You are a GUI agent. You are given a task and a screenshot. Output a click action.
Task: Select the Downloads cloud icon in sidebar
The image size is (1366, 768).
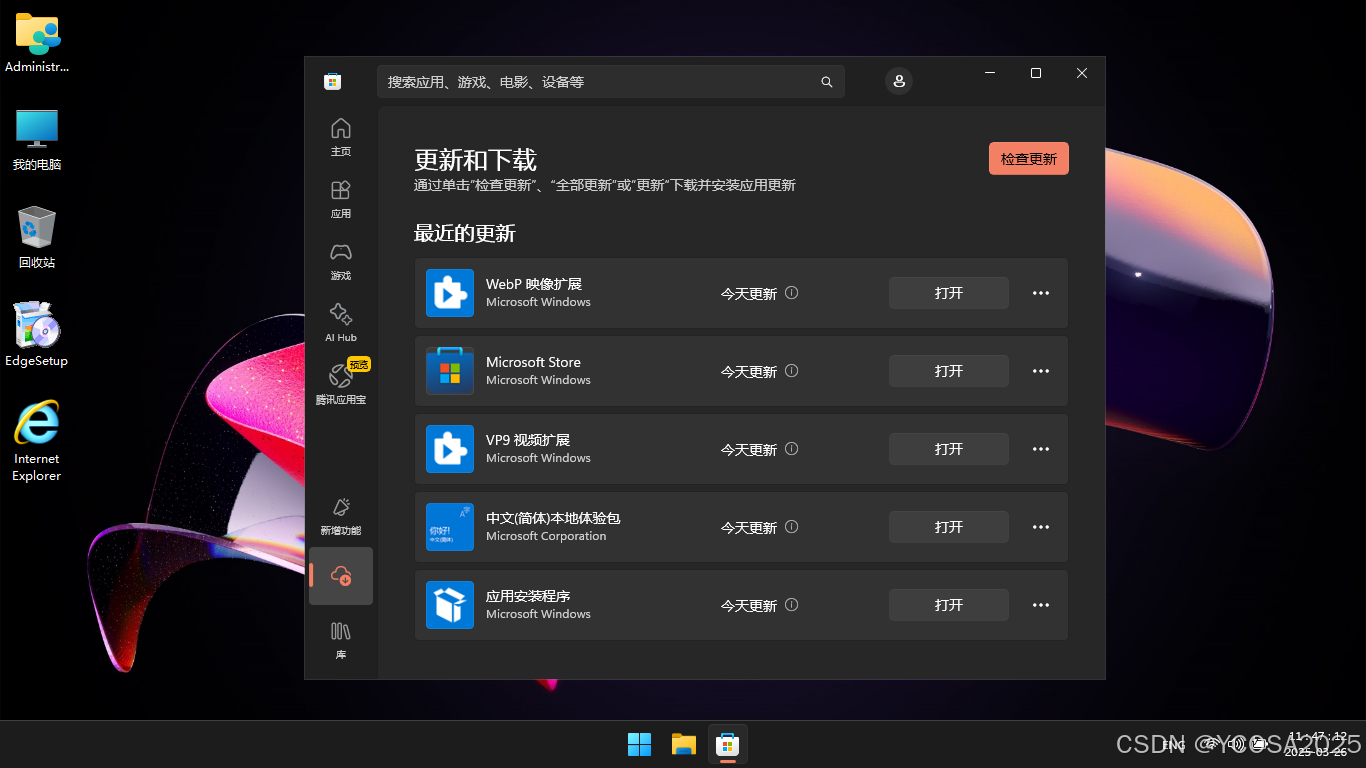click(x=341, y=576)
